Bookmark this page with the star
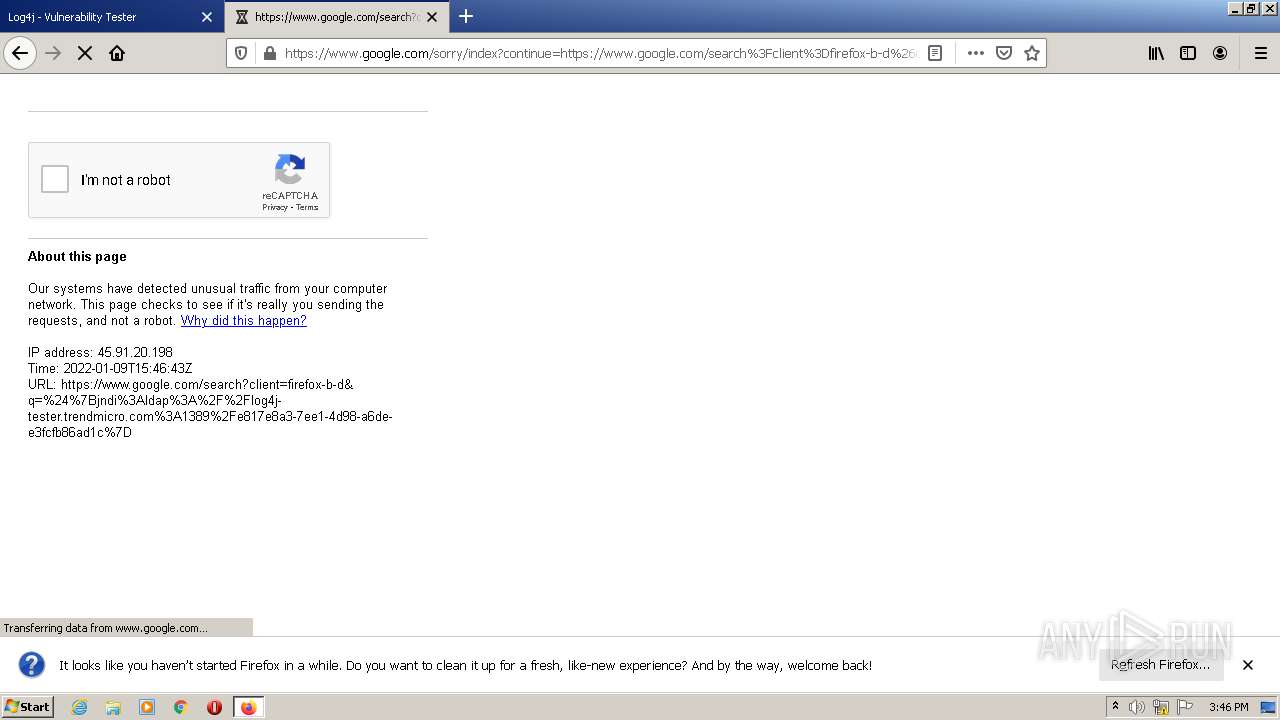Screen dimensions: 1280x720 tap(1032, 53)
